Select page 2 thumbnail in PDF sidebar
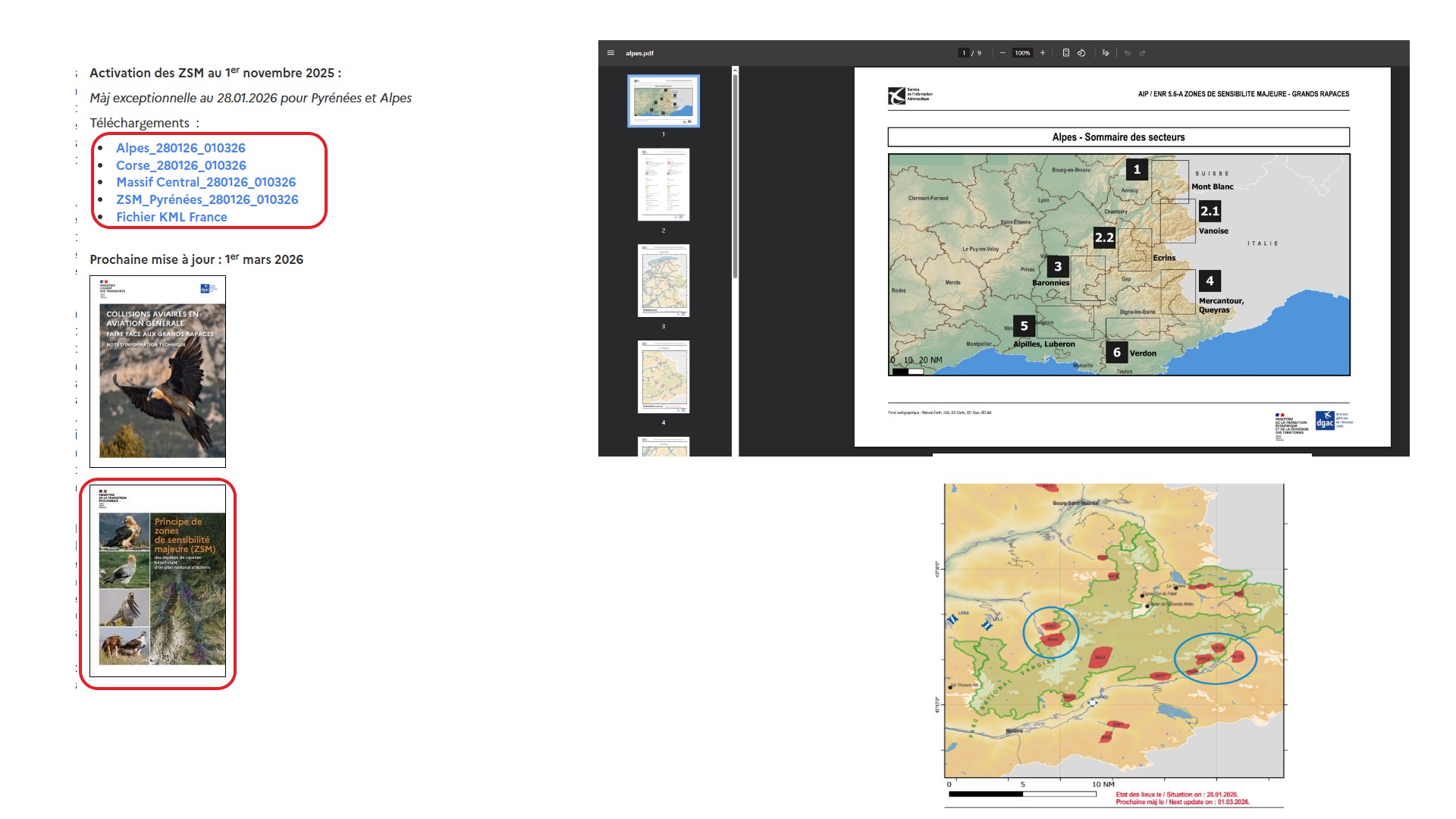This screenshot has height=819, width=1456. pyautogui.click(x=664, y=184)
